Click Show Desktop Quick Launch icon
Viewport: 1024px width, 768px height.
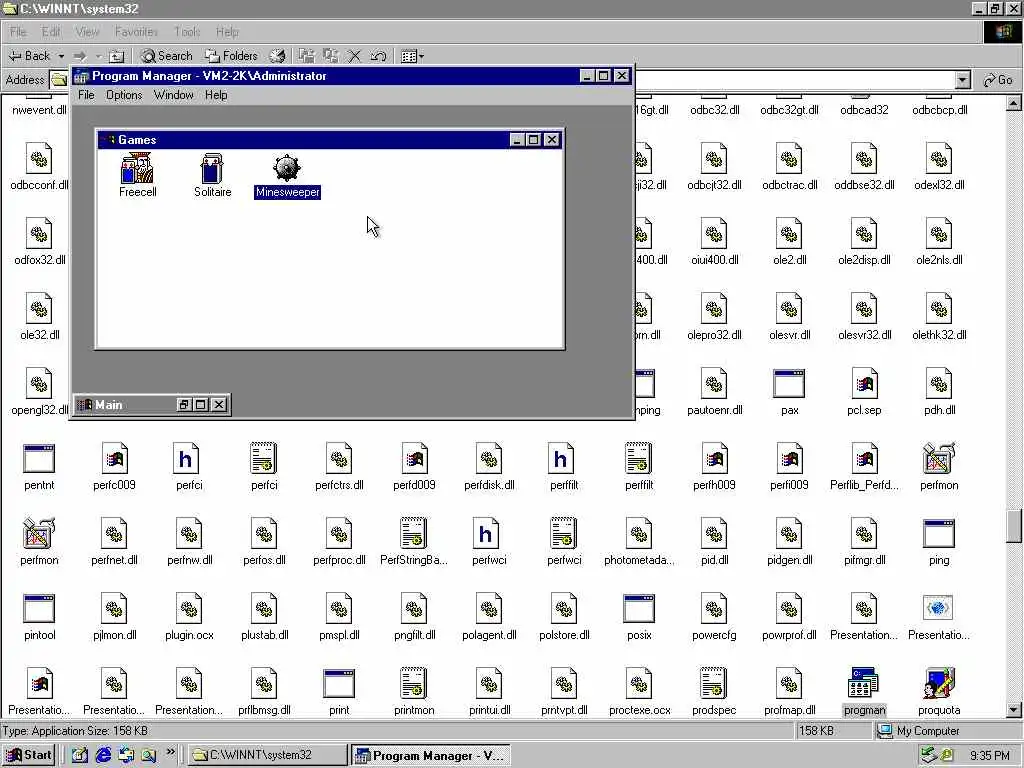point(80,755)
